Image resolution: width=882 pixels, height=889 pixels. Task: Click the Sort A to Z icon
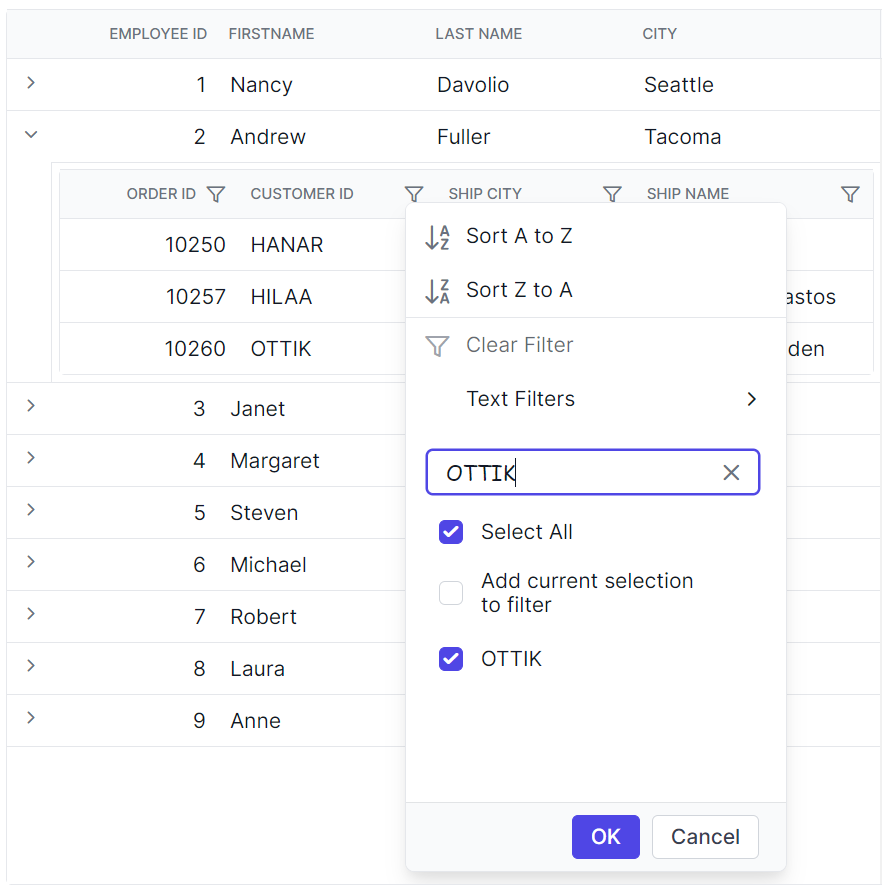pyautogui.click(x=438, y=236)
